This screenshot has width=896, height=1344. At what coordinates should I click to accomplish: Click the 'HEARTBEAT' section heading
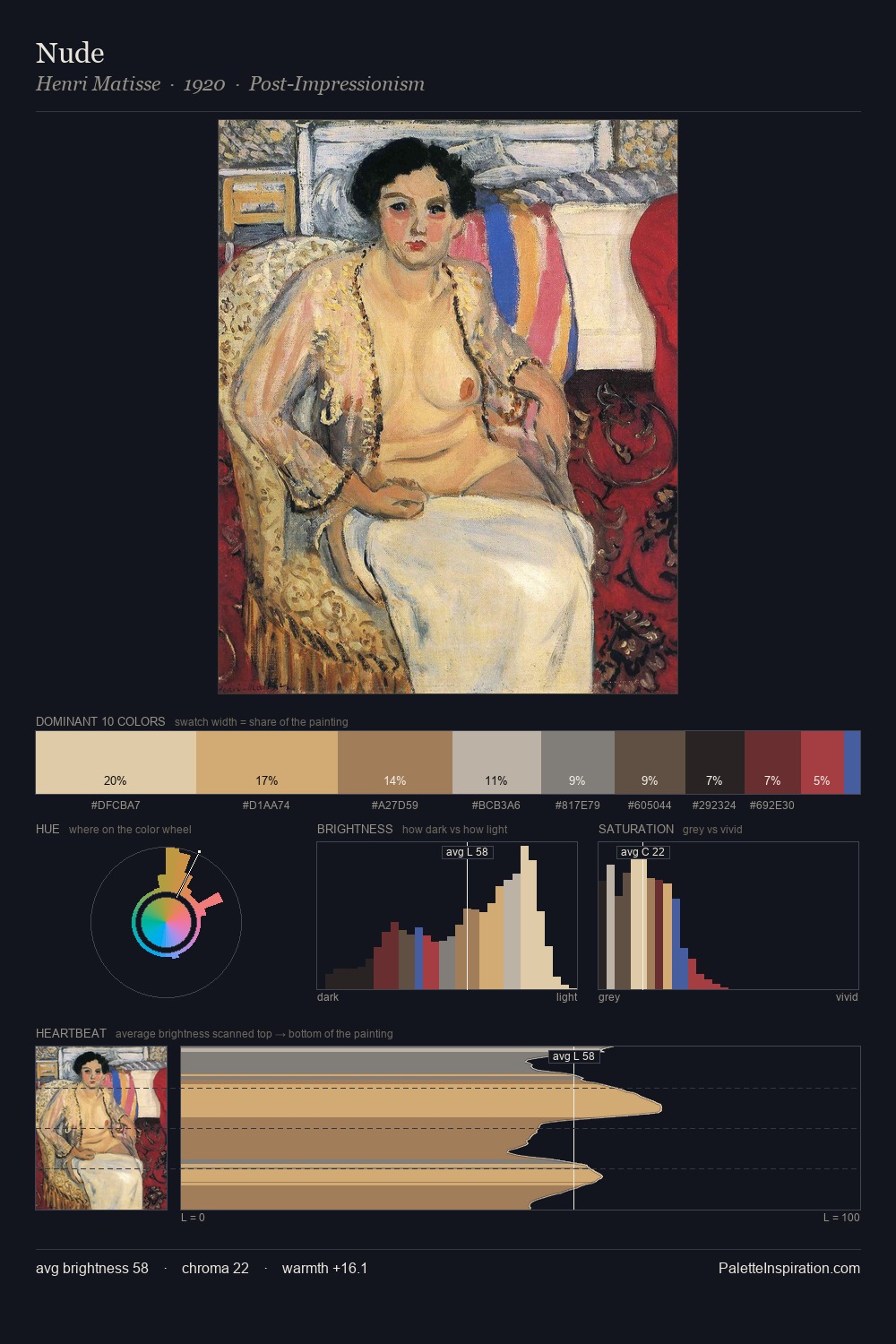(x=71, y=1033)
